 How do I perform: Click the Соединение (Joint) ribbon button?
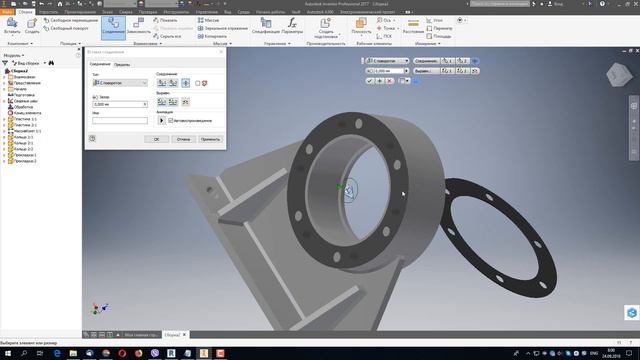pos(113,27)
